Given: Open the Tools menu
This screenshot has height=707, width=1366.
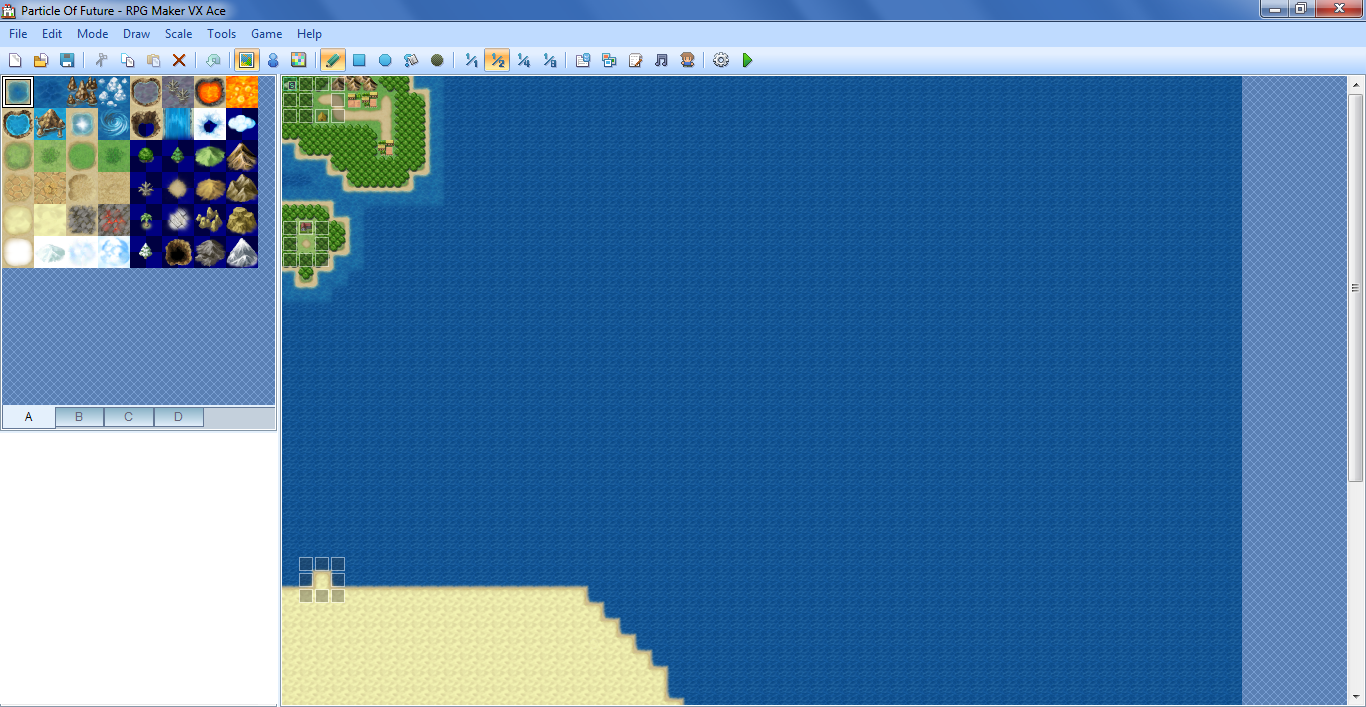Looking at the screenshot, I should tap(222, 34).
